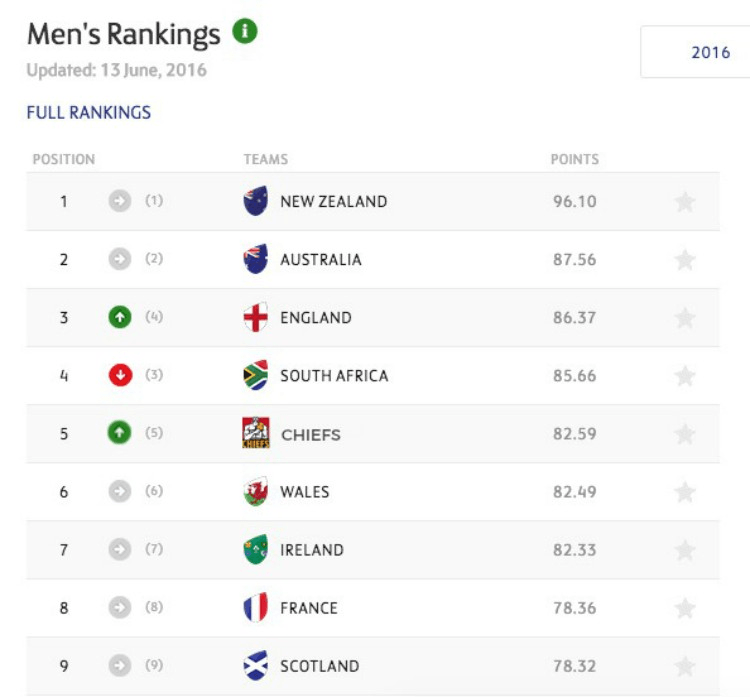Click England's green up-arrow movement icon
The image size is (750, 697).
(x=120, y=317)
